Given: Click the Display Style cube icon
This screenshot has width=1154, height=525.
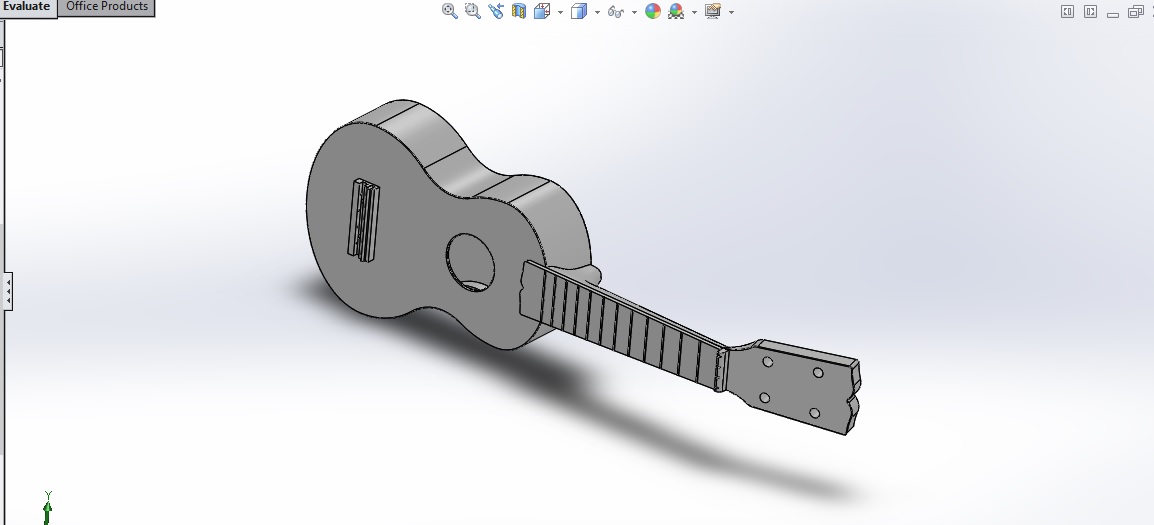Looking at the screenshot, I should click(x=579, y=11).
